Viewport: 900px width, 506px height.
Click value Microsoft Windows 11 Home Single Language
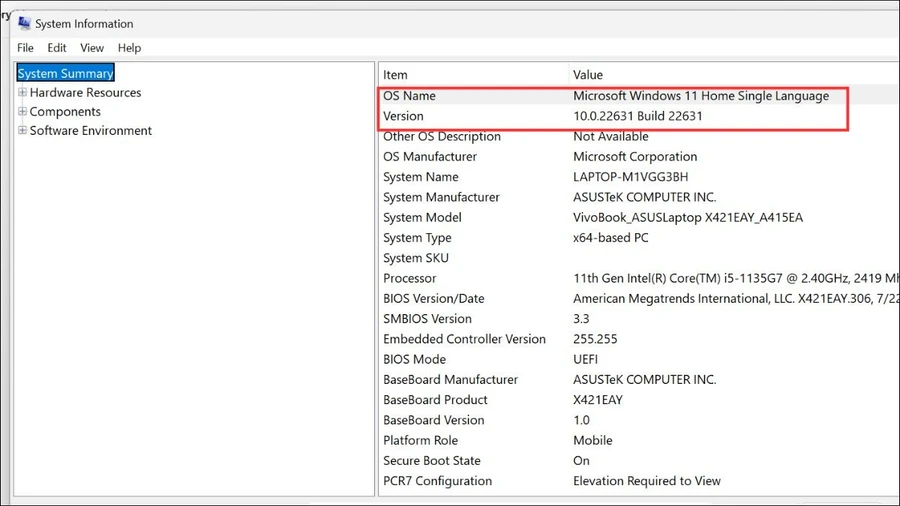pos(701,96)
